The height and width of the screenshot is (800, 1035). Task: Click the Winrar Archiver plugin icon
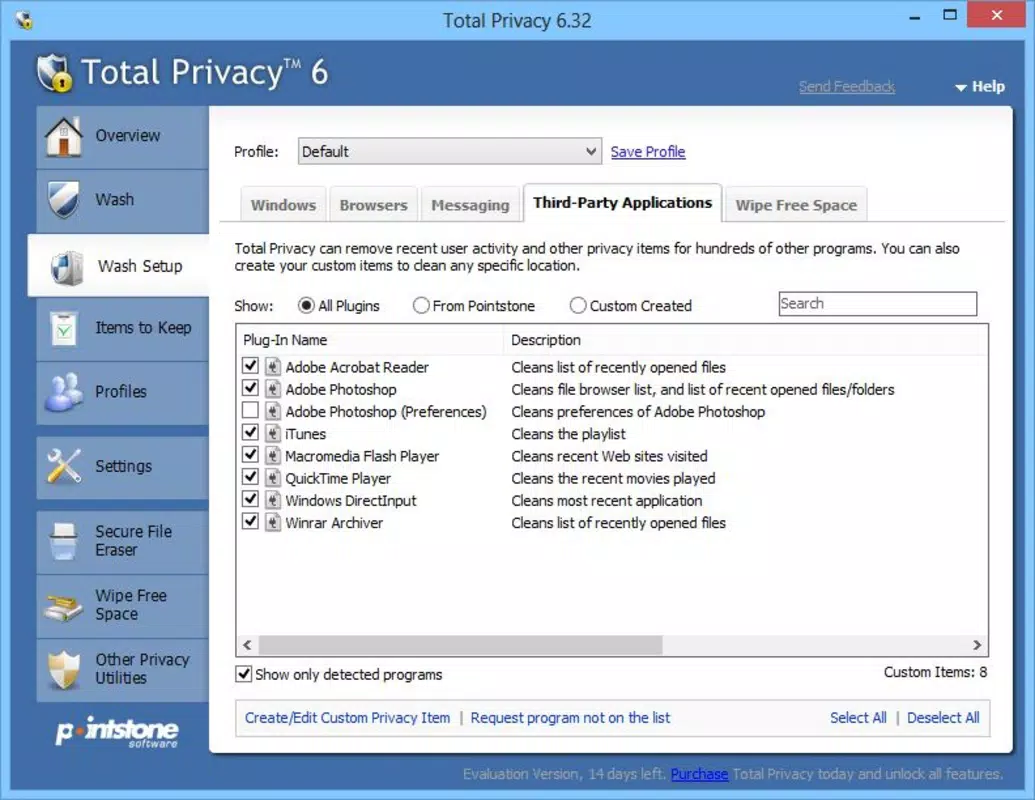tap(273, 522)
